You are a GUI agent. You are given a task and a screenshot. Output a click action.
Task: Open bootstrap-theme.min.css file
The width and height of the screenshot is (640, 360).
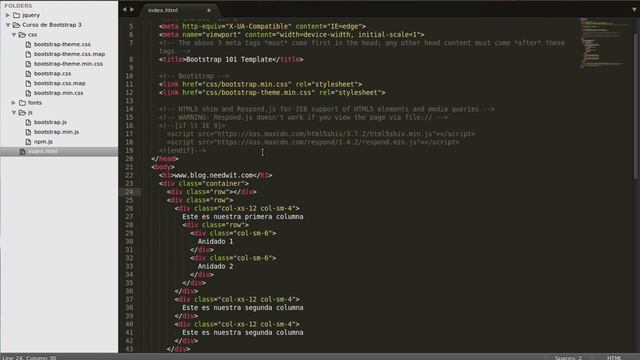[68, 64]
